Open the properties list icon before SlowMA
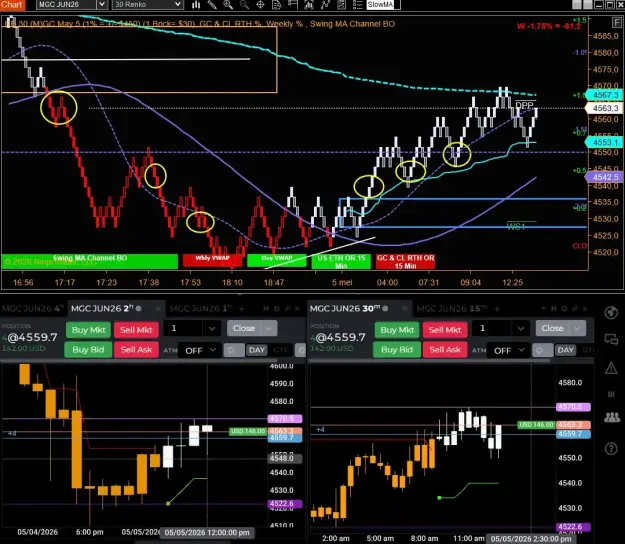Image resolution: width=625 pixels, height=544 pixels. tap(358, 5)
